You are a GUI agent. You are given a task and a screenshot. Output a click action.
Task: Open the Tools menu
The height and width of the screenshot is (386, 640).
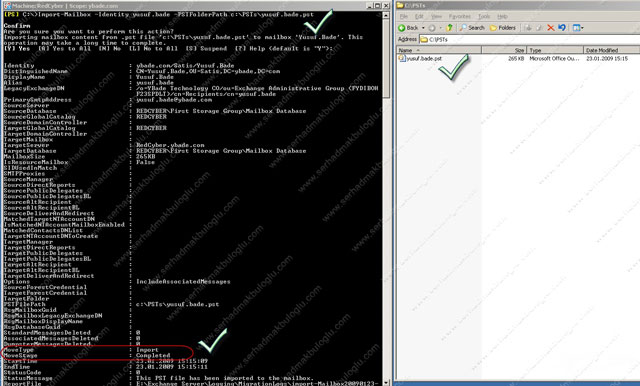[484, 16]
